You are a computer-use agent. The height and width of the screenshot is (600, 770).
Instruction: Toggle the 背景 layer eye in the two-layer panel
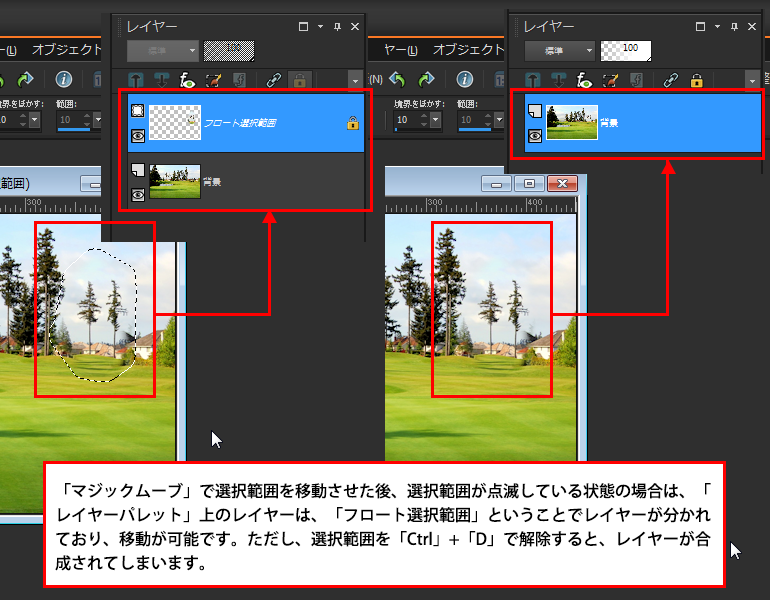(x=138, y=195)
